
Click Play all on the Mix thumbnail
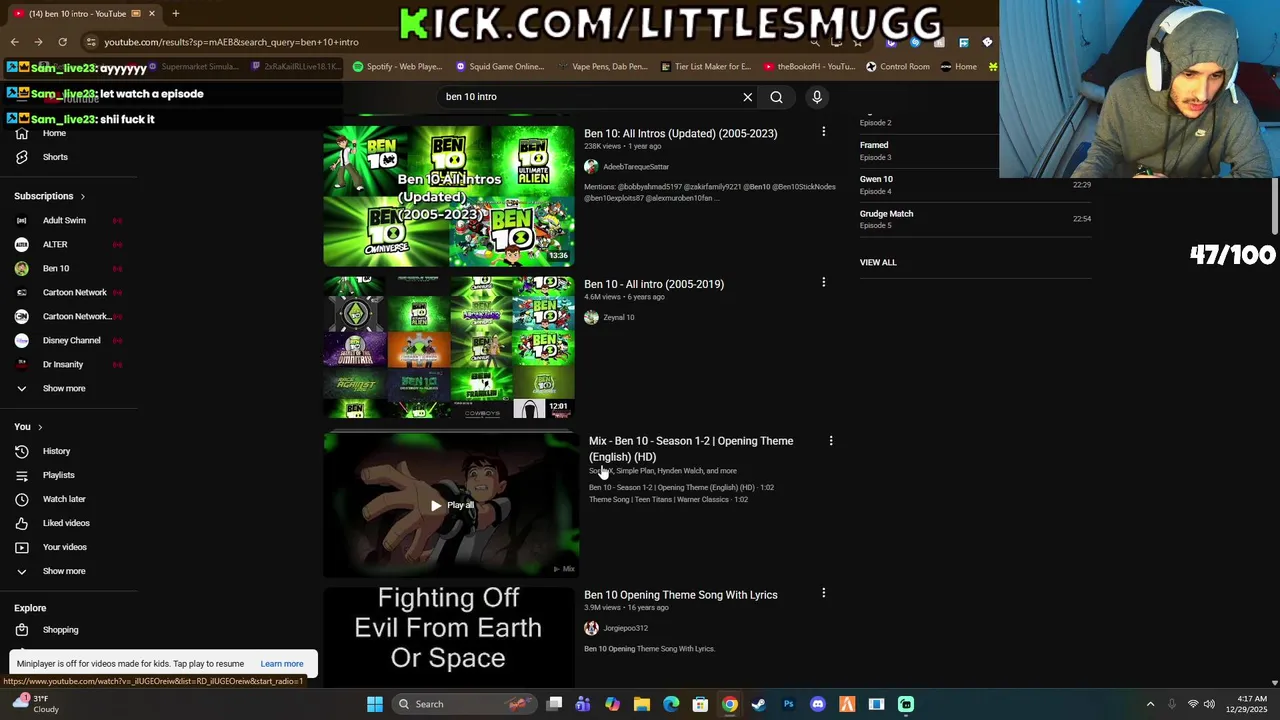452,505
